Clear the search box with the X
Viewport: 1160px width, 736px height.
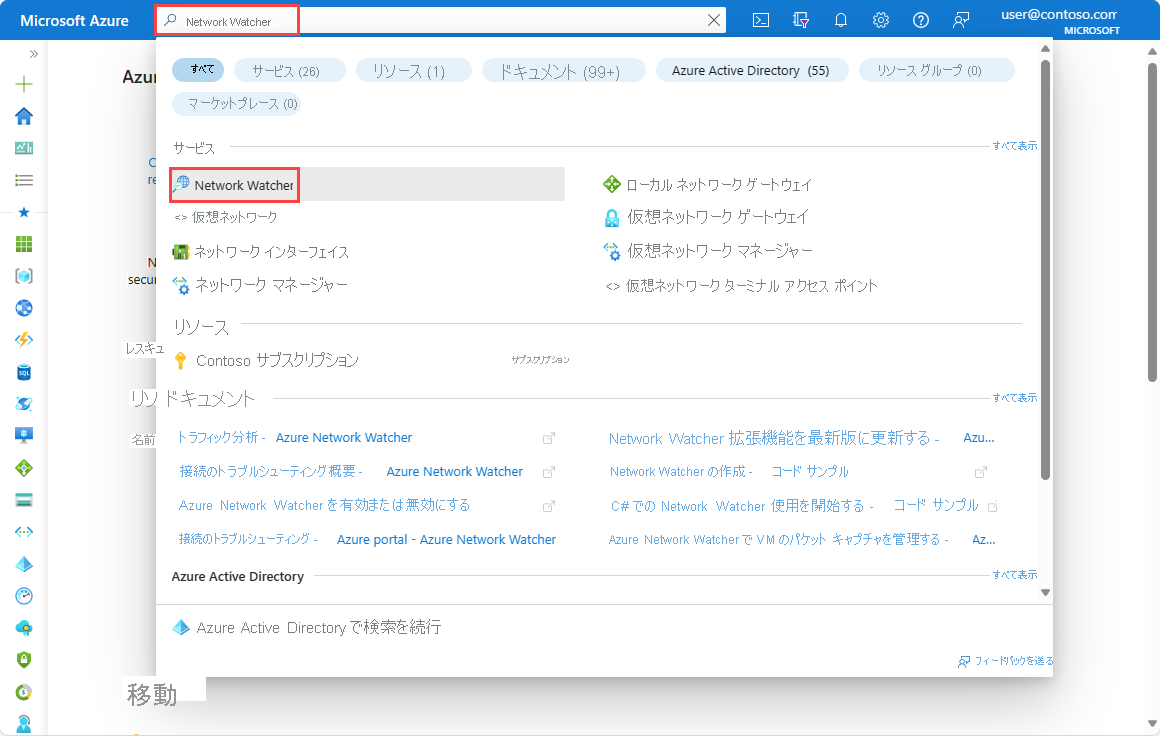click(x=713, y=21)
